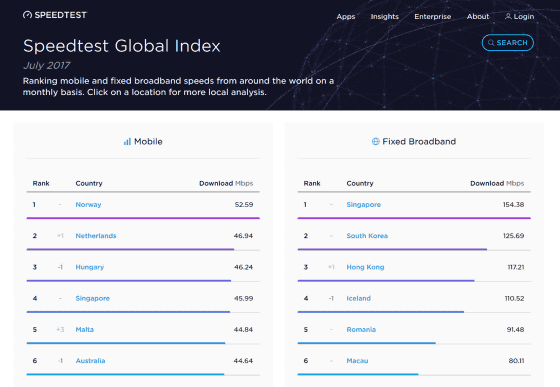Click the 45.99 Mobile speed value
Image resolution: width=560 pixels, height=387 pixels.
243,298
